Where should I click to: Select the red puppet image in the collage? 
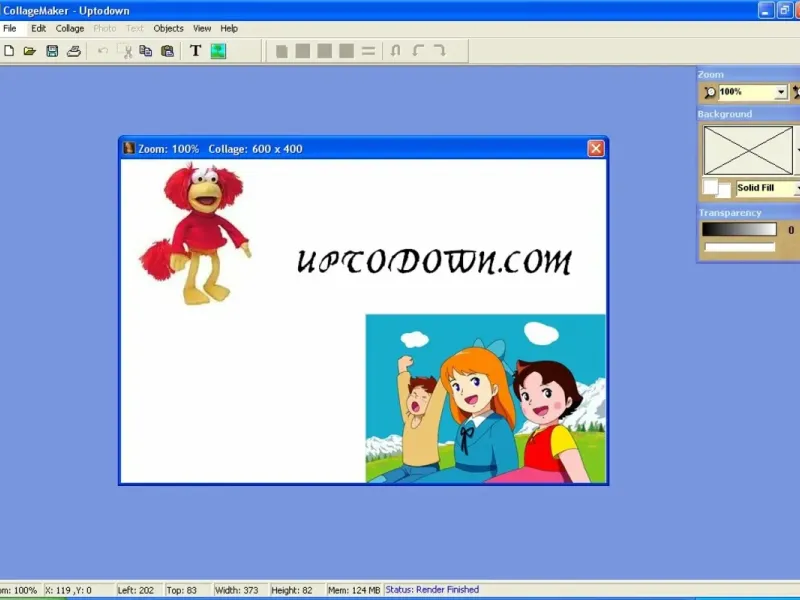(195, 234)
